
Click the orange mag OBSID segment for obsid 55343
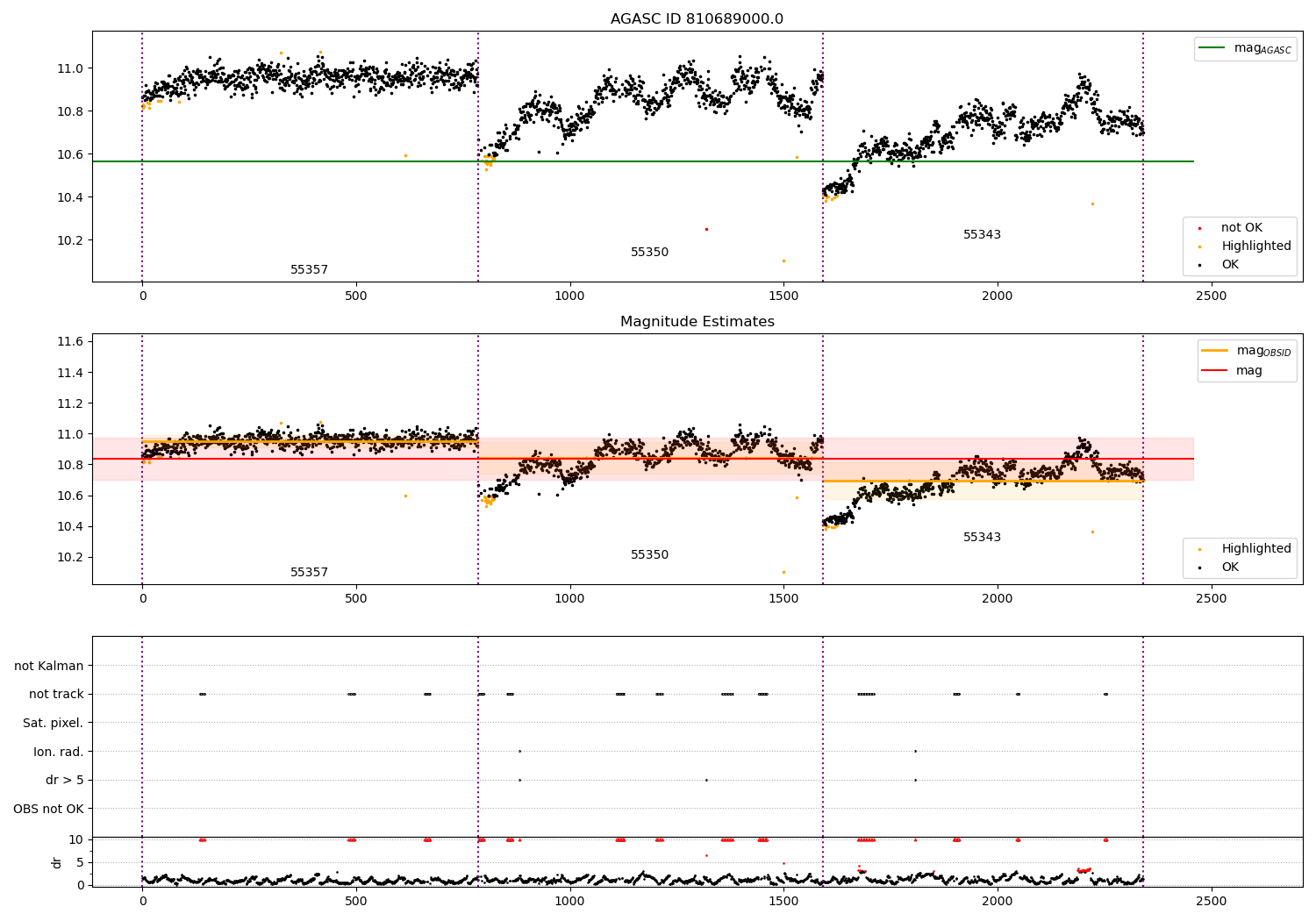point(983,481)
